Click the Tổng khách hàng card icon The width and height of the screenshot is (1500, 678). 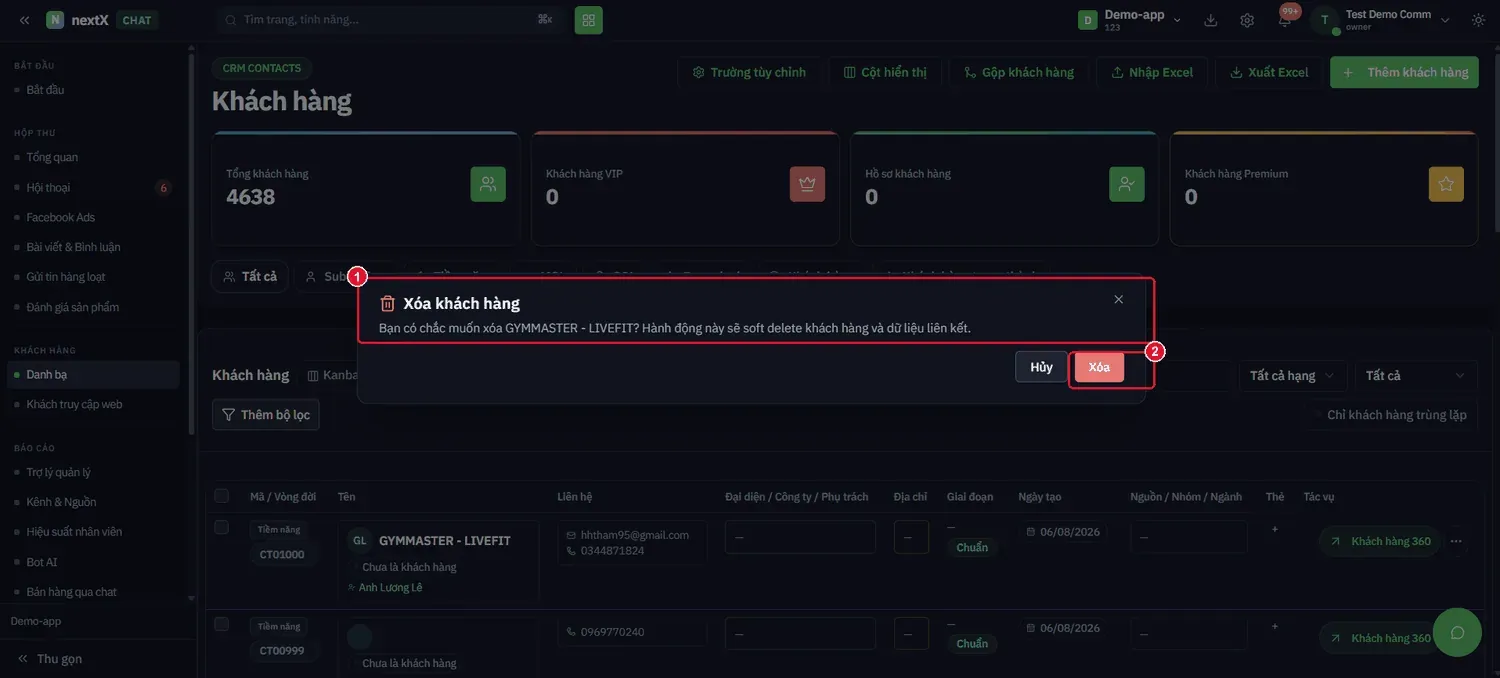click(488, 184)
